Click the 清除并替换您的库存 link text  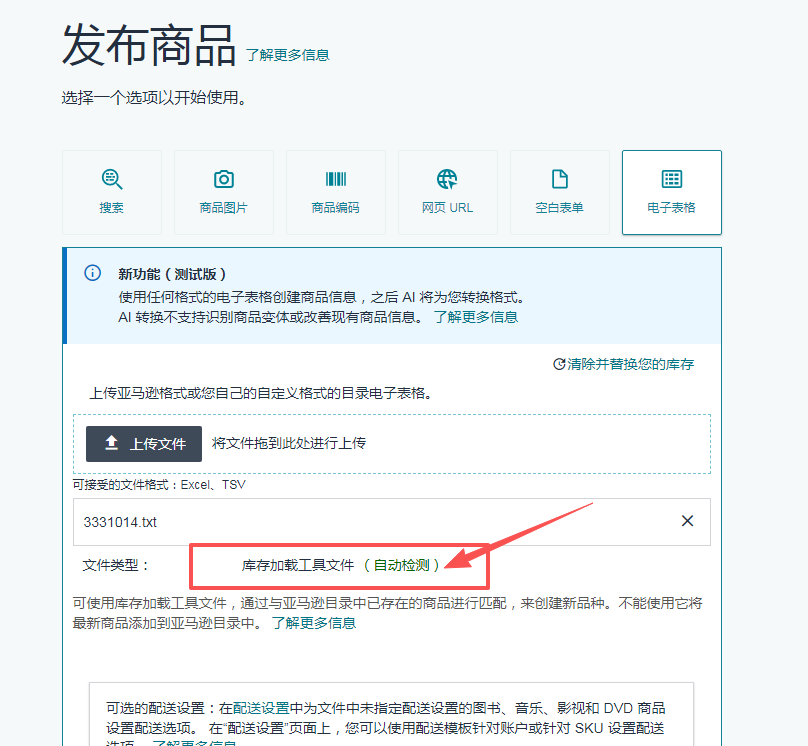tap(630, 364)
